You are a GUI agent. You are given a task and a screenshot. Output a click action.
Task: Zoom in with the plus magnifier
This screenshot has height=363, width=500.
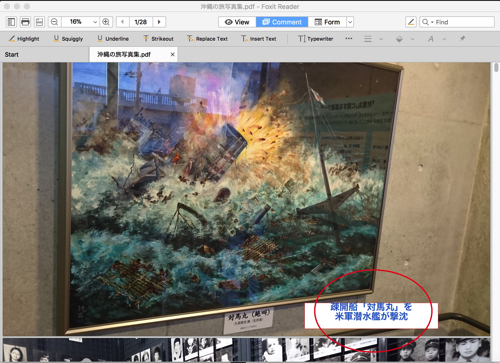(x=106, y=22)
